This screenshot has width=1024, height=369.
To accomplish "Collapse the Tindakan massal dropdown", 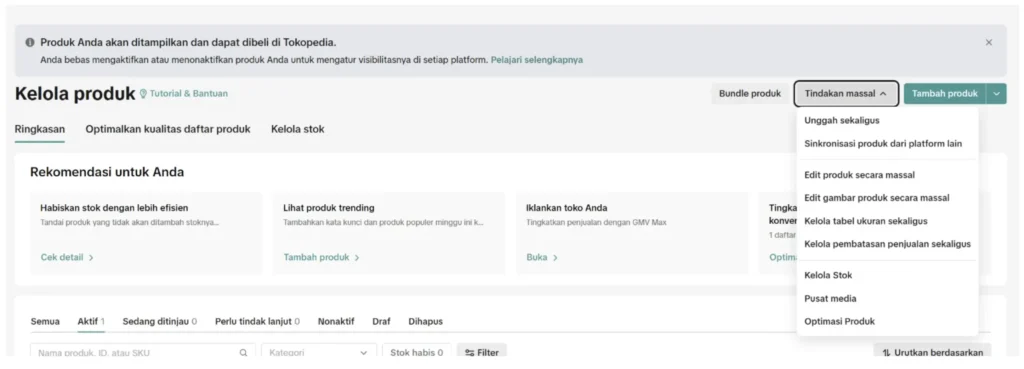I will point(846,94).
